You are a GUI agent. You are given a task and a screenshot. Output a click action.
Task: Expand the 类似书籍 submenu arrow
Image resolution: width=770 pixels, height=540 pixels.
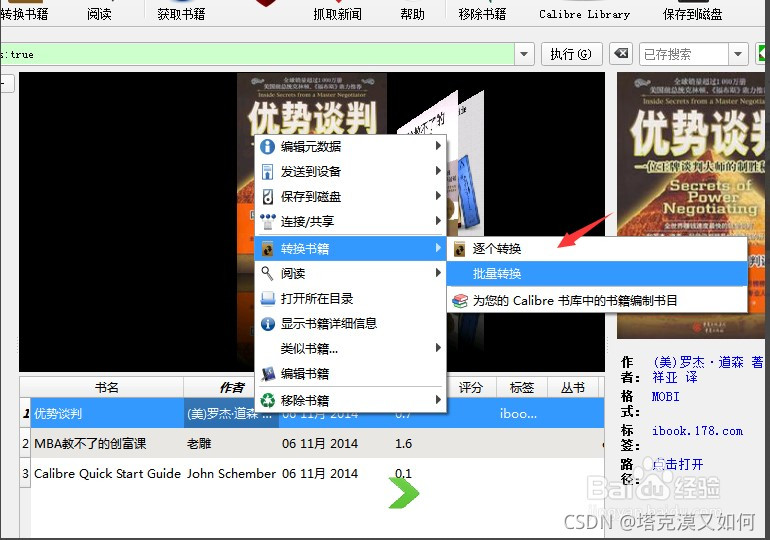(438, 348)
